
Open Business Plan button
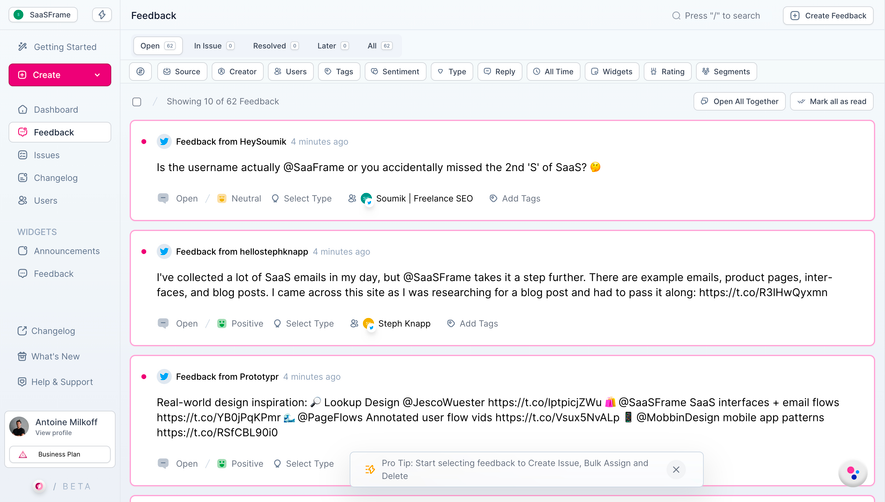point(60,454)
